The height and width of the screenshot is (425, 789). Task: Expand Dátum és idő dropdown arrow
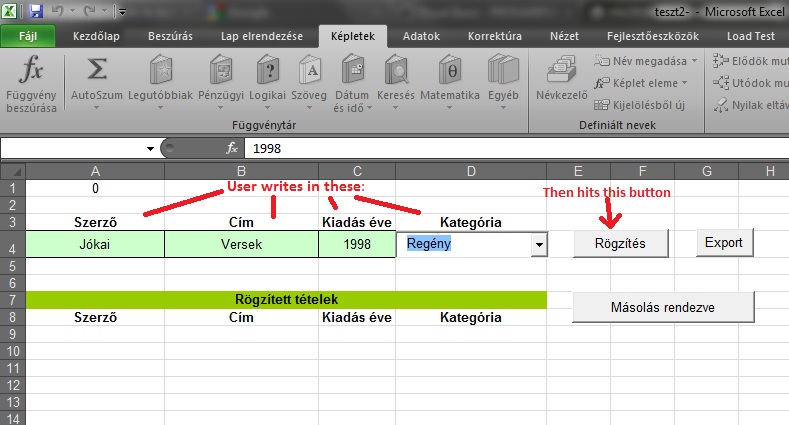[x=369, y=108]
